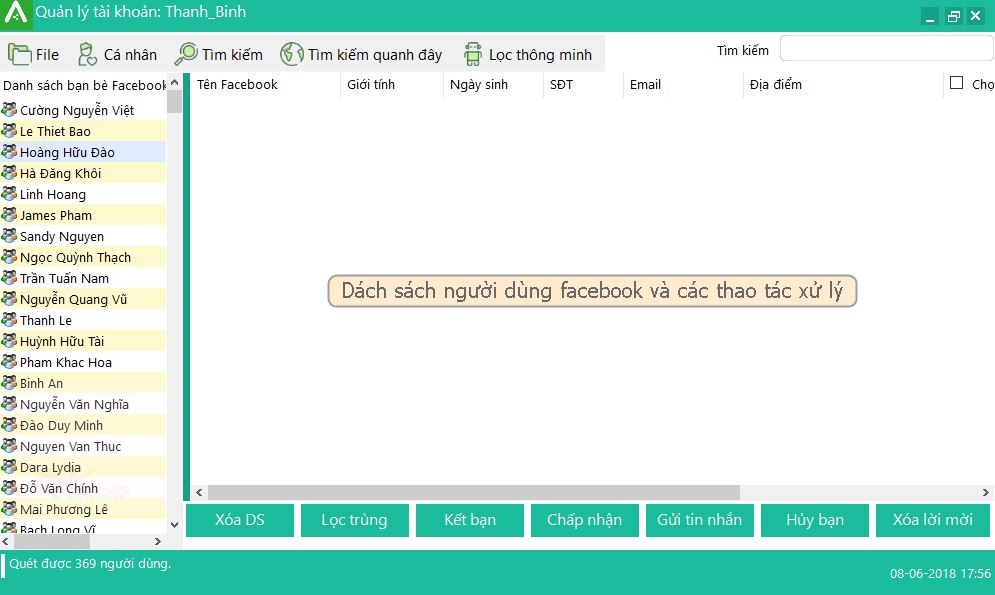Open Tìm kiếm quanh đây menu
The width and height of the screenshot is (995, 595).
pos(361,55)
